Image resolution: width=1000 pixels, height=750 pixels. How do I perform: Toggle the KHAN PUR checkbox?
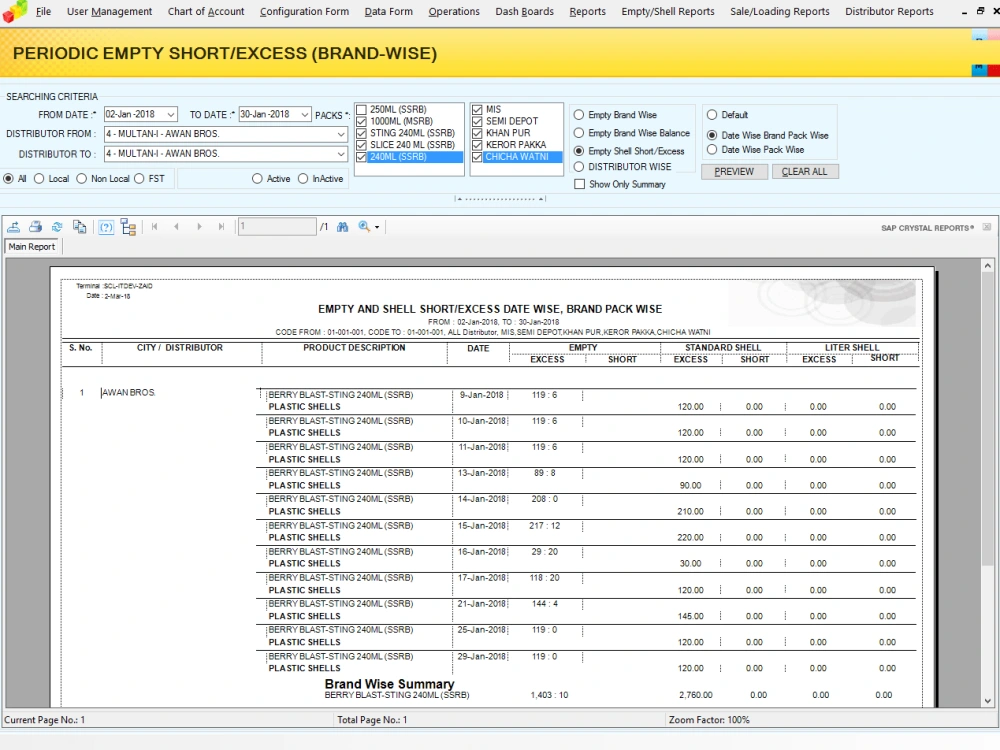477,133
